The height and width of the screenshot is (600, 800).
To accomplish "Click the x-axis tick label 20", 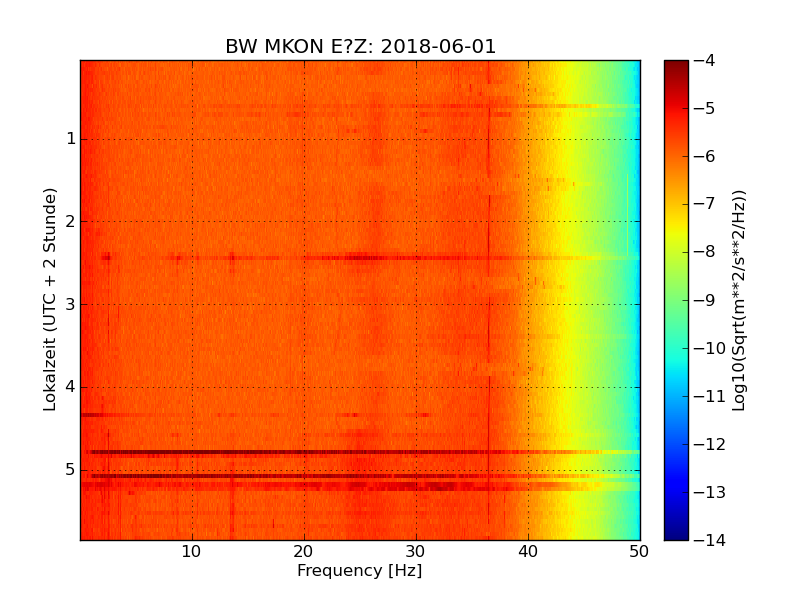I will coord(304,552).
